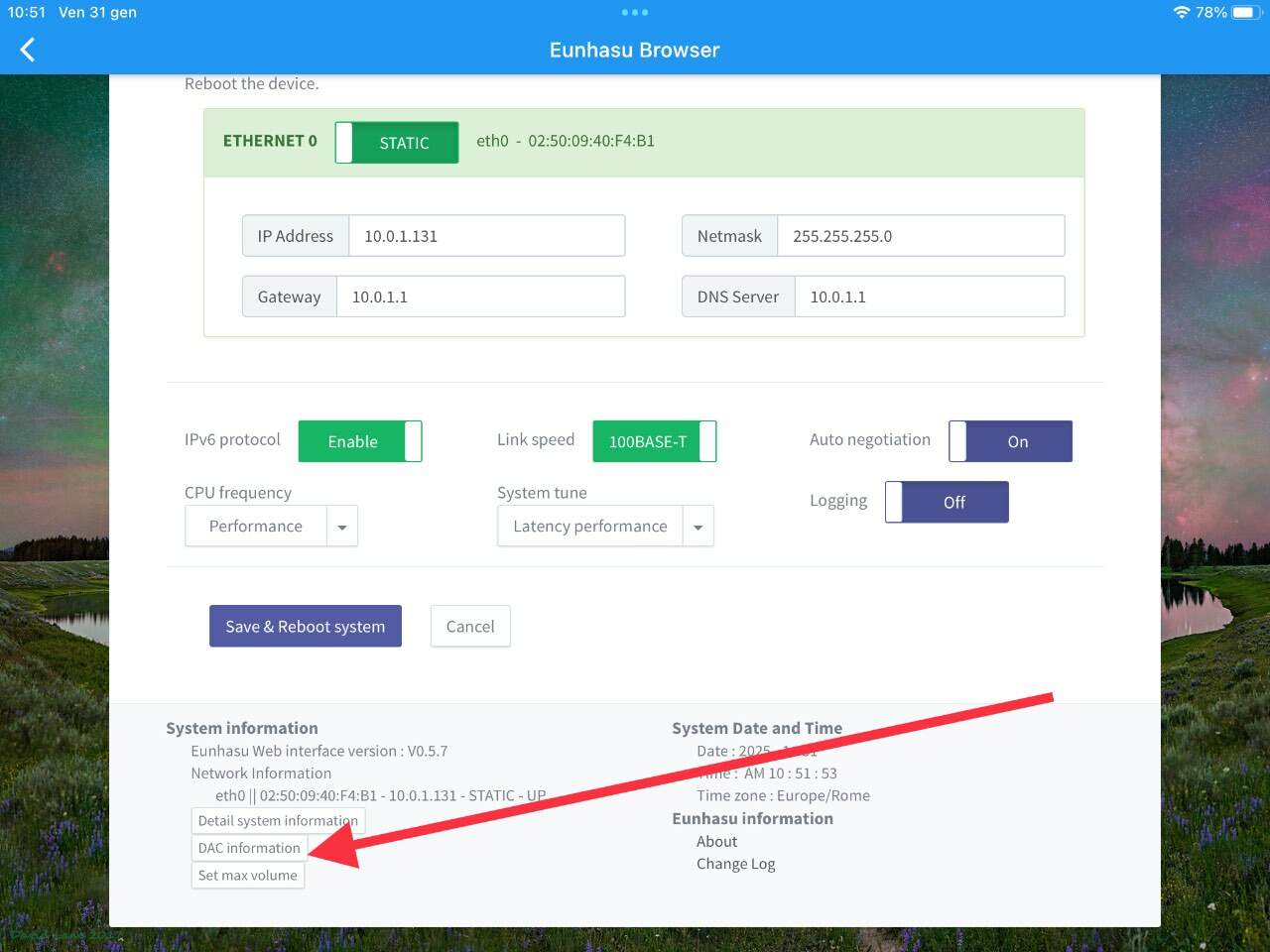Click the Netmask input field

[921, 236]
